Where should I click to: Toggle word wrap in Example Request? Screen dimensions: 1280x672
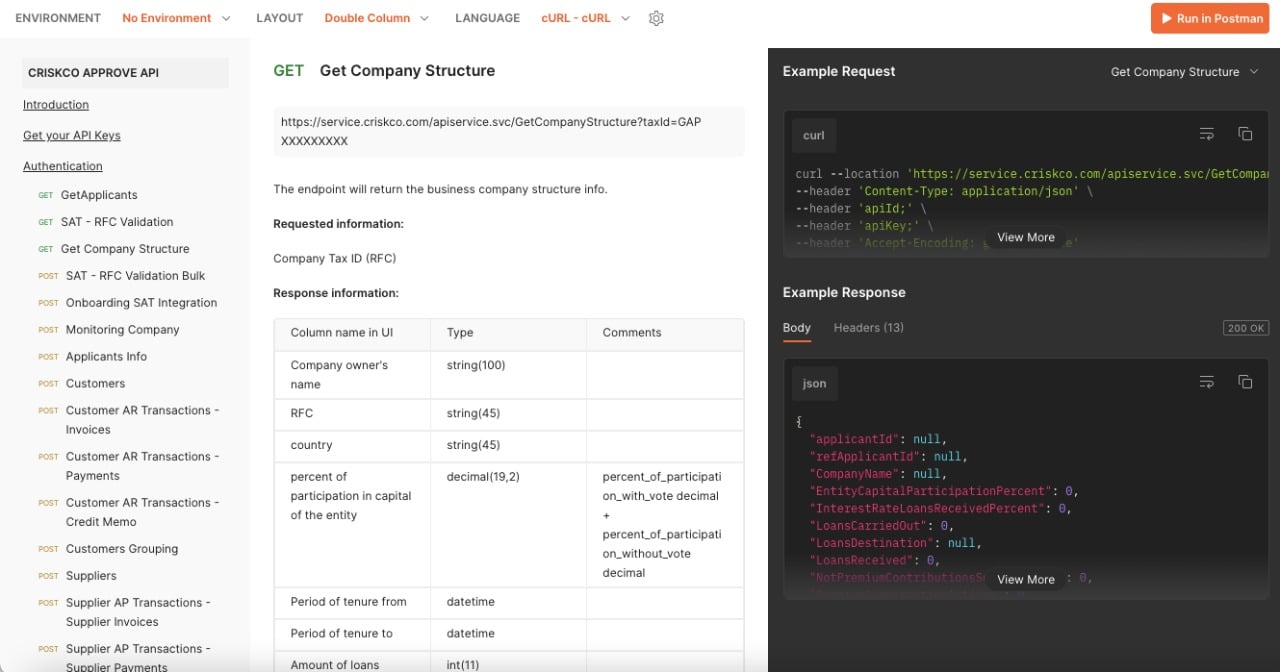[1207, 134]
